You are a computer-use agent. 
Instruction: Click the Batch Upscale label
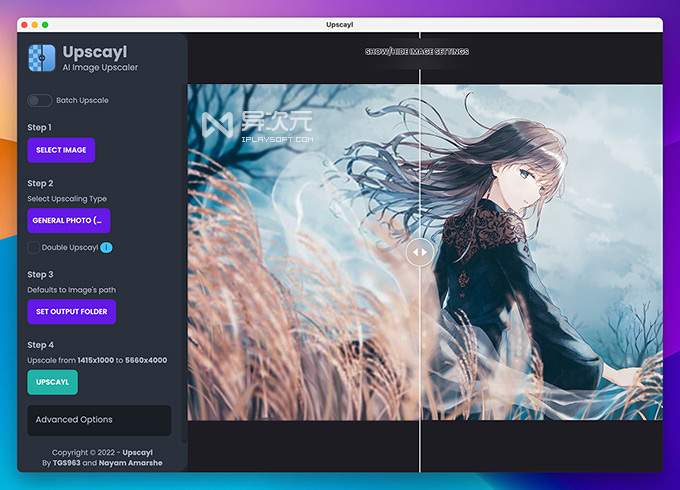click(82, 101)
